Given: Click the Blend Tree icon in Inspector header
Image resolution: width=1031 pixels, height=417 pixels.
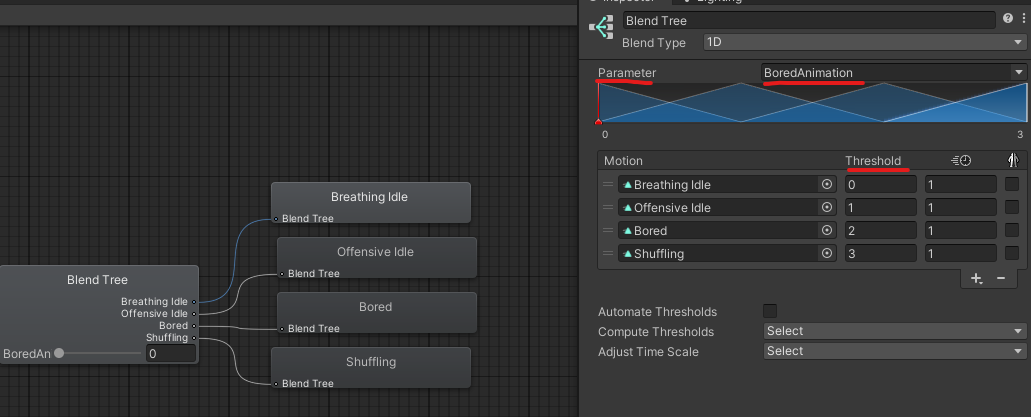Looking at the screenshot, I should 601,27.
